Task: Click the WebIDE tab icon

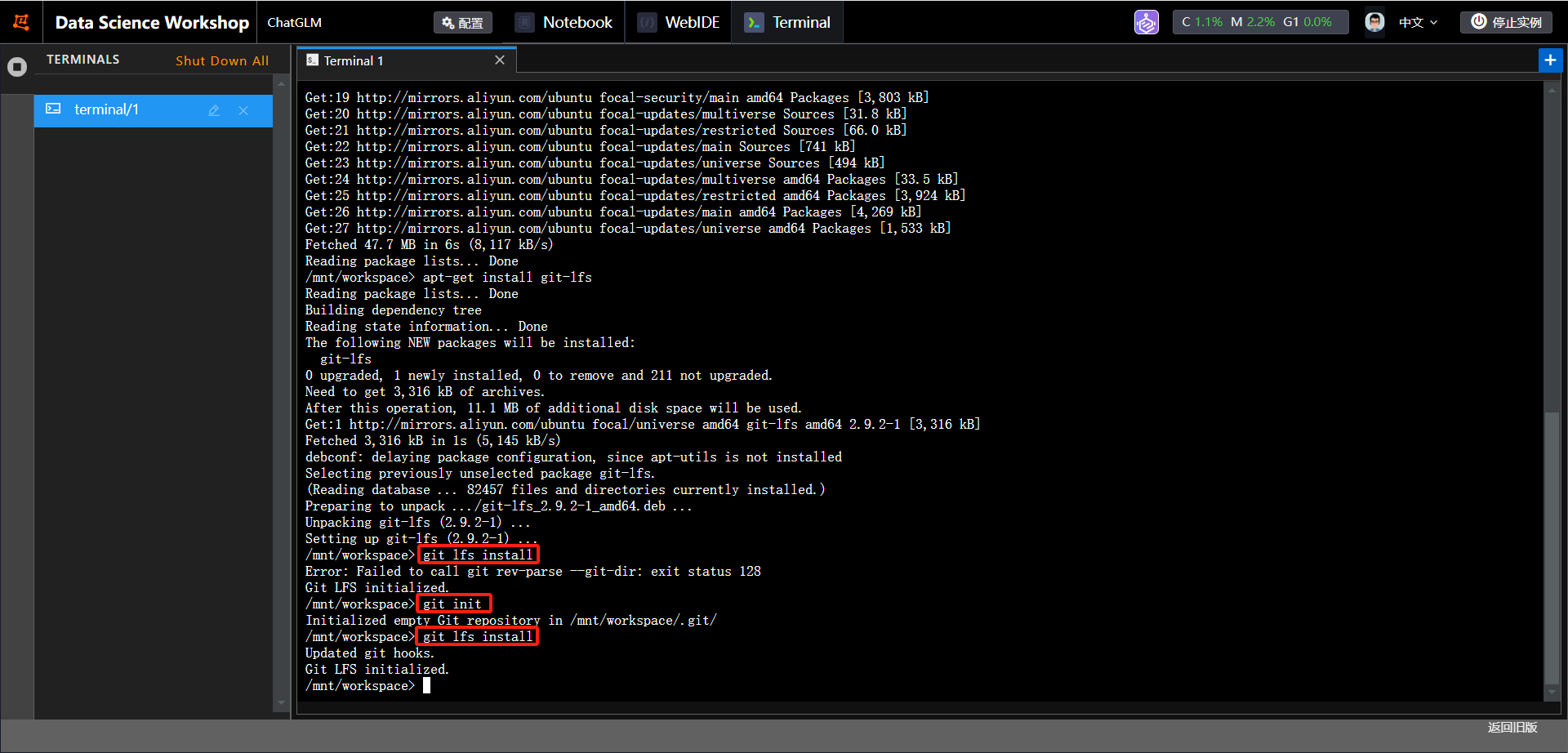Action: coord(647,22)
